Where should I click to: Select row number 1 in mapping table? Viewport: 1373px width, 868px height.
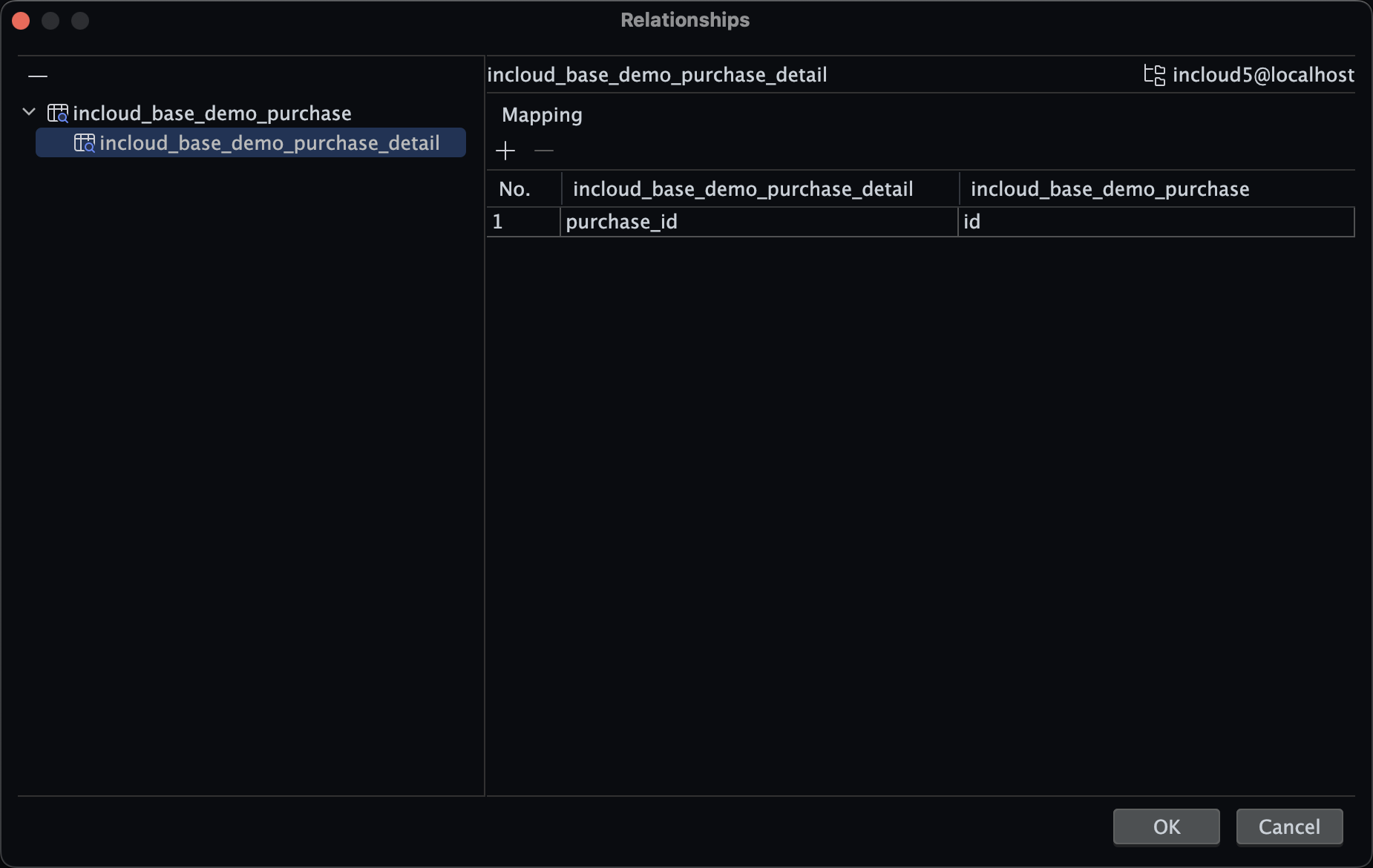[x=522, y=222]
